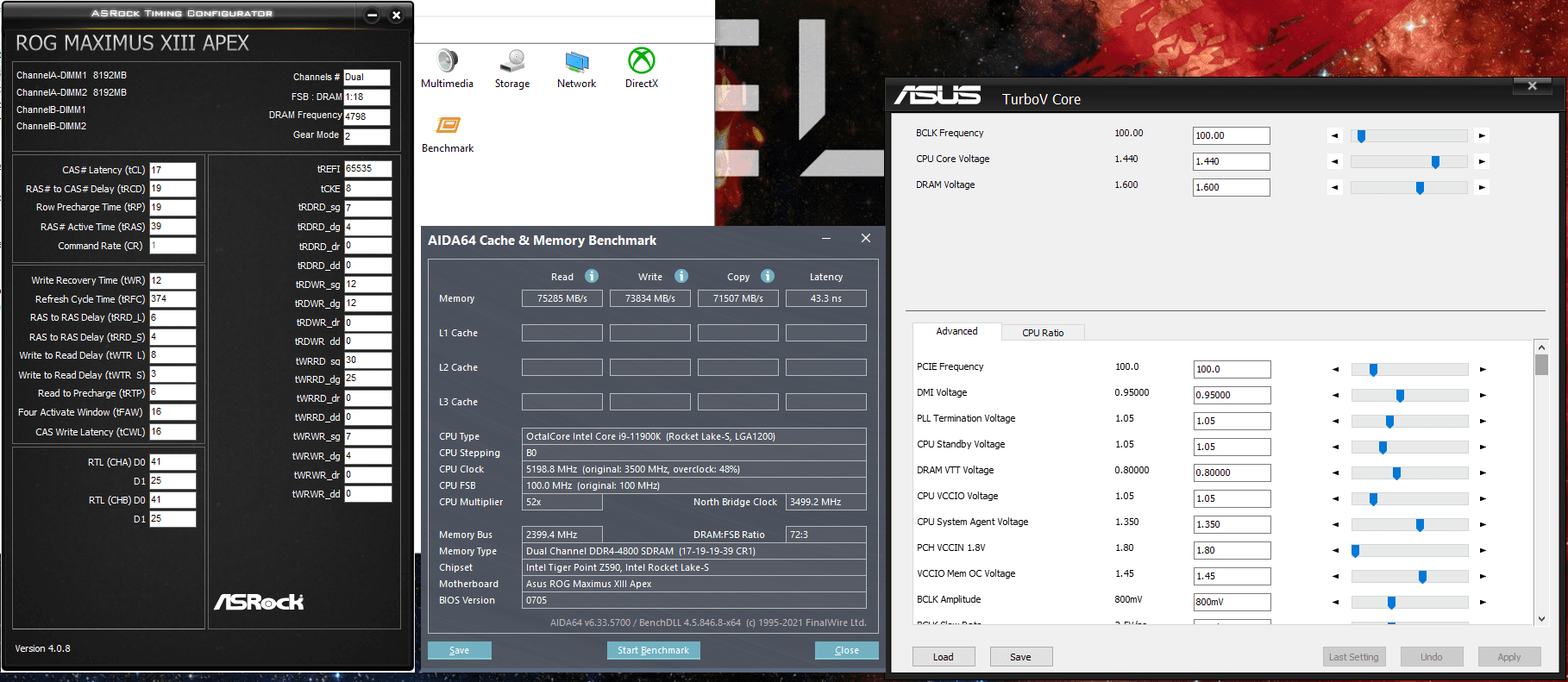Increase CPU VCCIO Voltage with right arrow
The width and height of the screenshot is (1568, 682).
click(x=1483, y=498)
